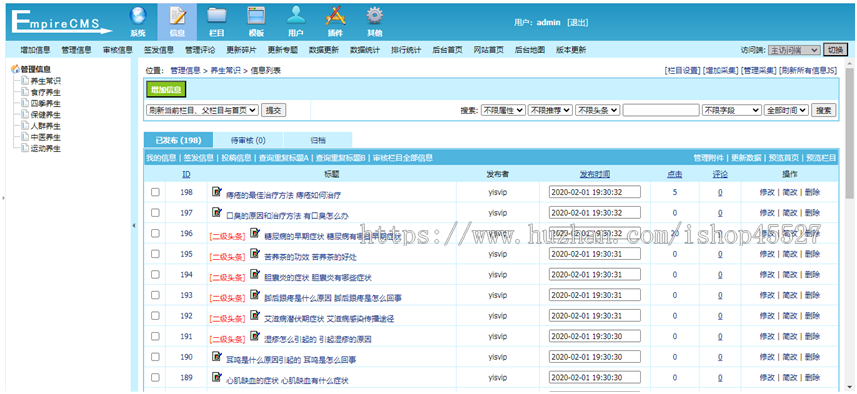Sort by the 发布时间 column header
This screenshot has width=857, height=394.
[x=595, y=174]
